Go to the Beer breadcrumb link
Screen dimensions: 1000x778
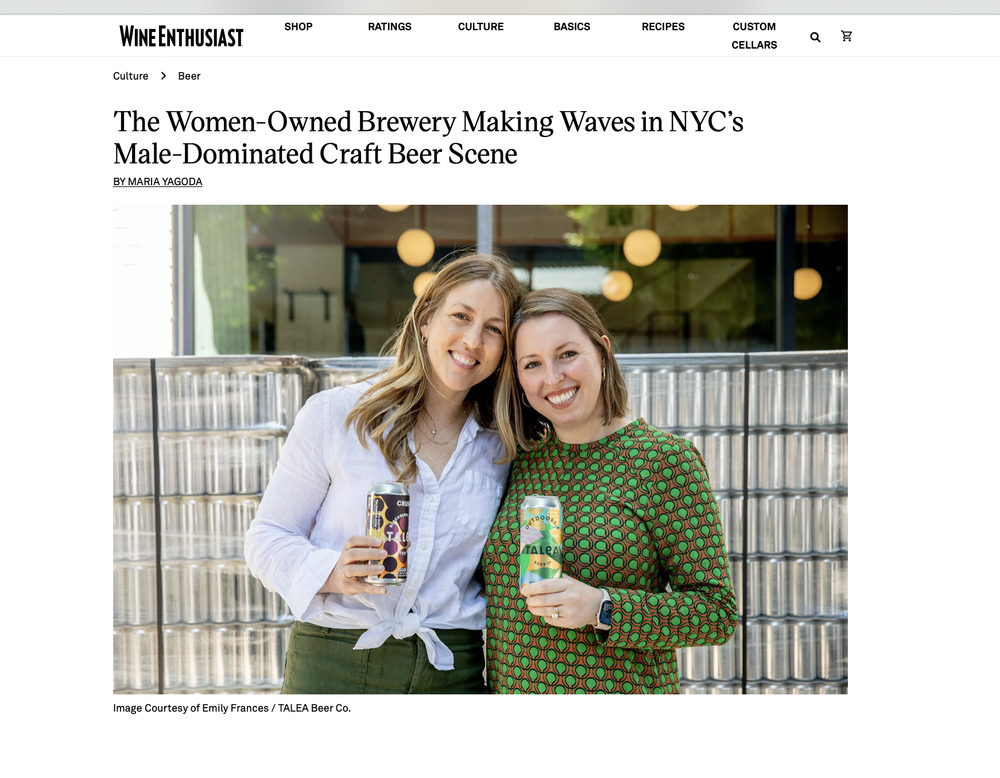189,76
